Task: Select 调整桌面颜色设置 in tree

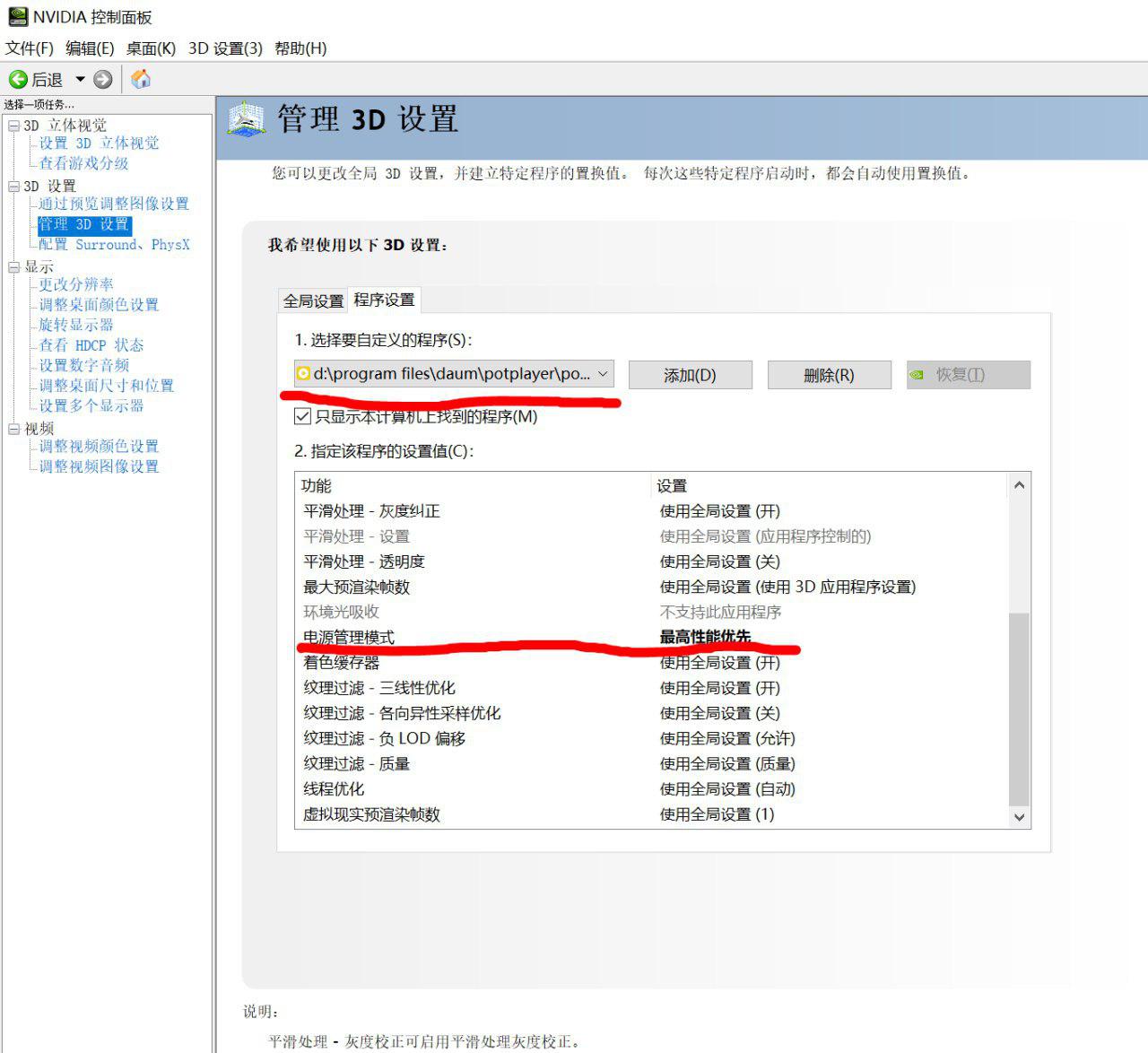Action: click(x=99, y=305)
